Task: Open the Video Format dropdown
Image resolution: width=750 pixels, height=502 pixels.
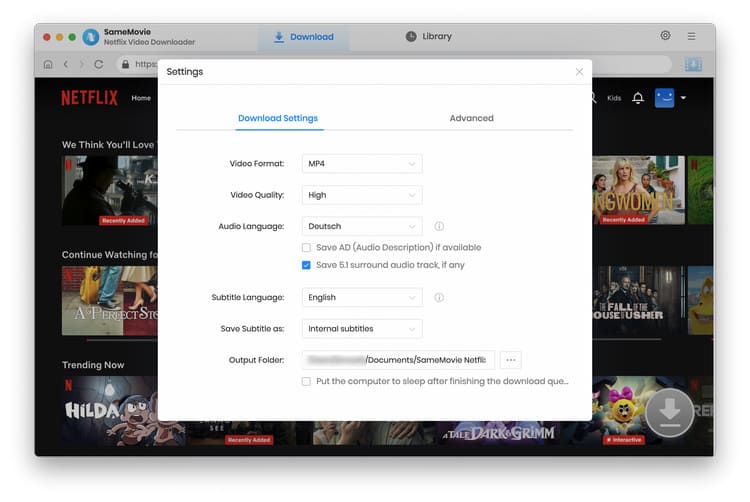Action: click(x=362, y=164)
